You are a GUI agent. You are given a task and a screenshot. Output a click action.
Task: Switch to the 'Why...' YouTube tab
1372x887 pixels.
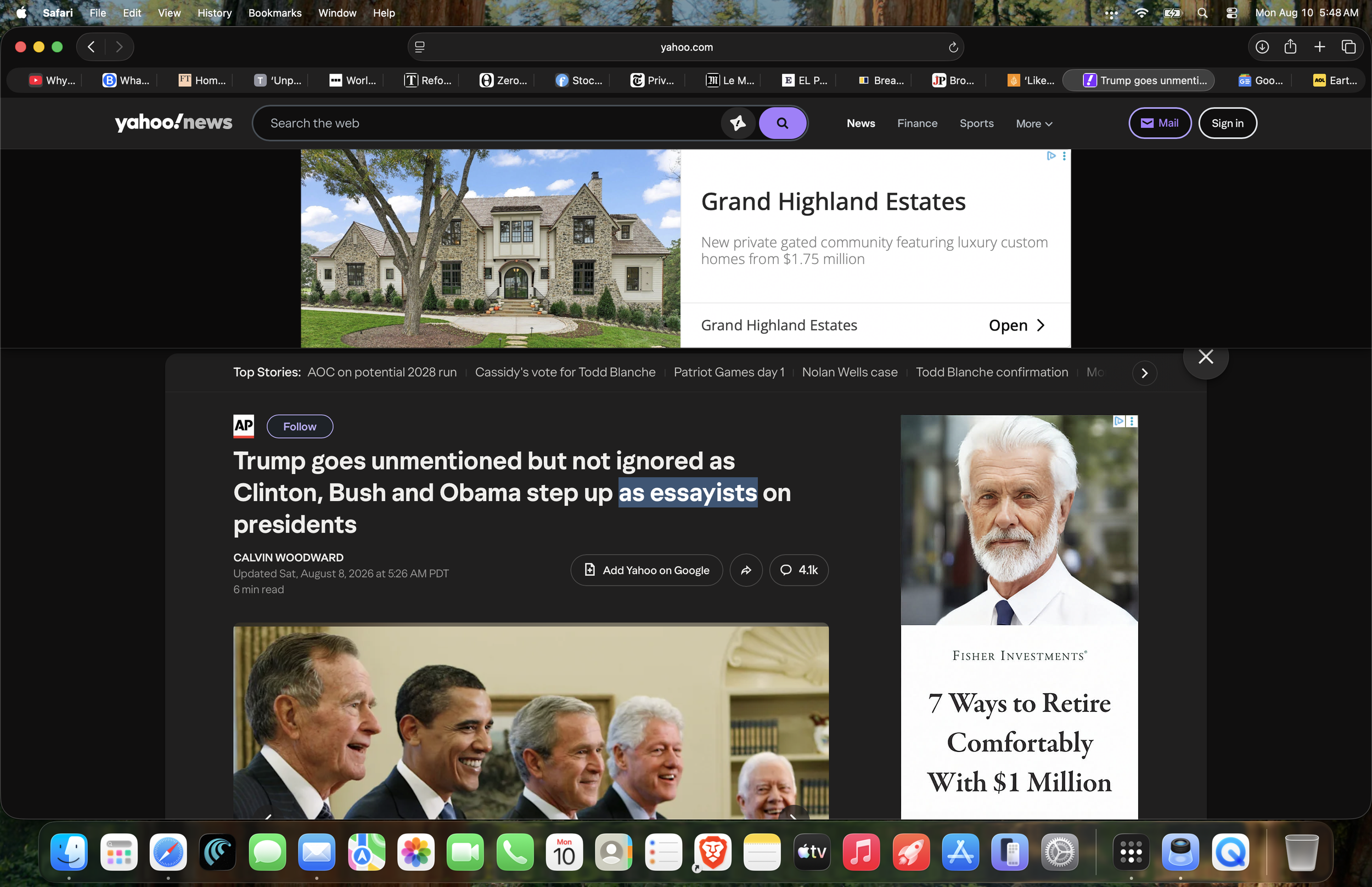(x=52, y=80)
